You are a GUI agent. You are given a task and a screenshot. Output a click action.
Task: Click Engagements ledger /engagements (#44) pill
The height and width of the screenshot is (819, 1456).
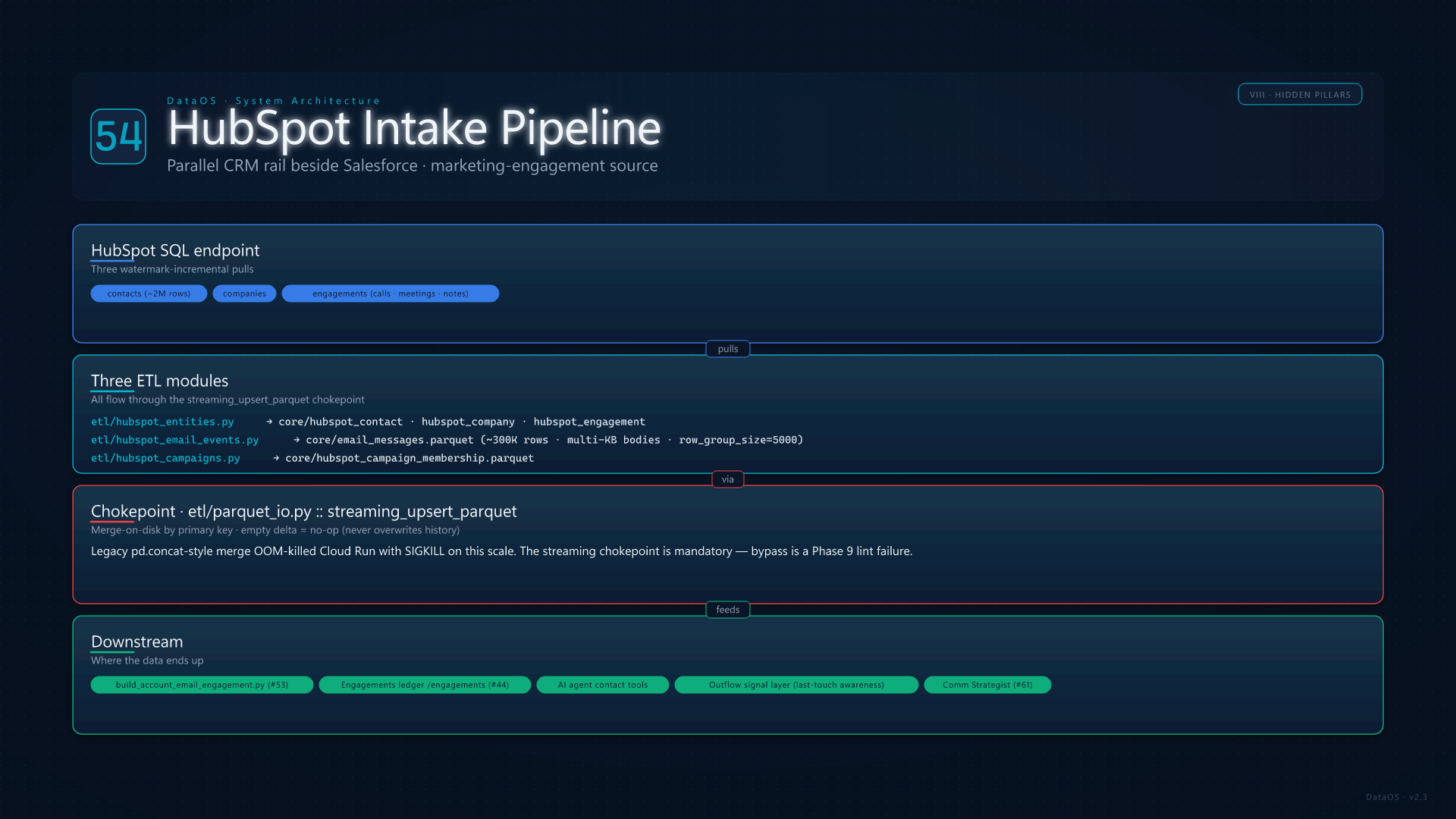(x=425, y=685)
